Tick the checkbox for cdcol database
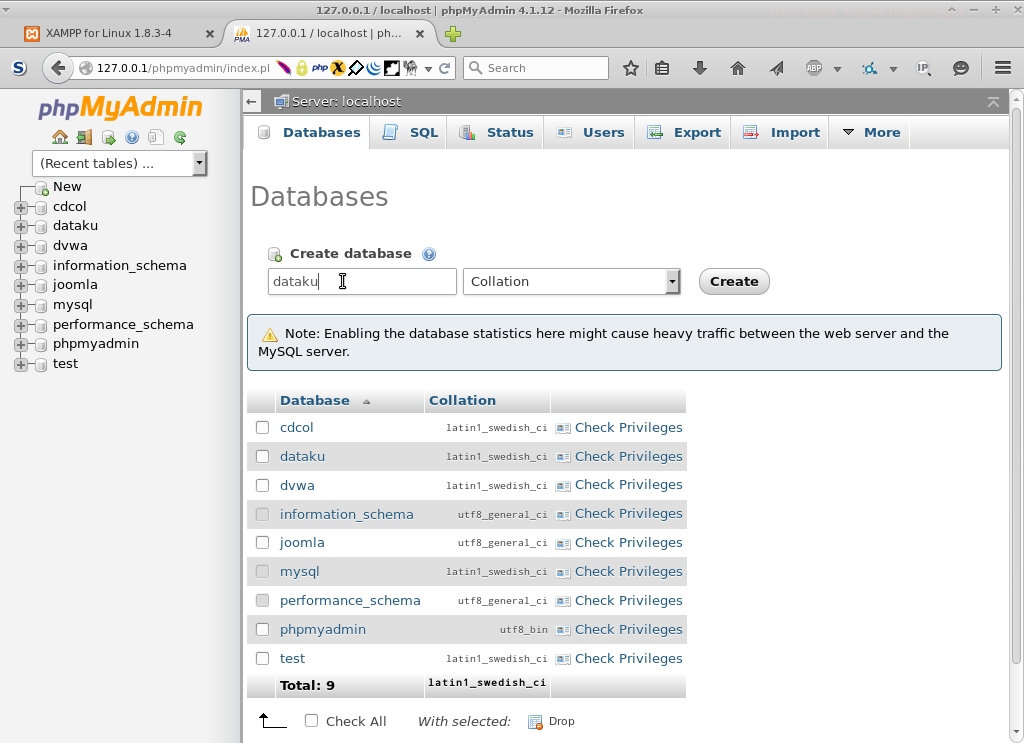Viewport: 1024px width, 743px height. coord(263,428)
